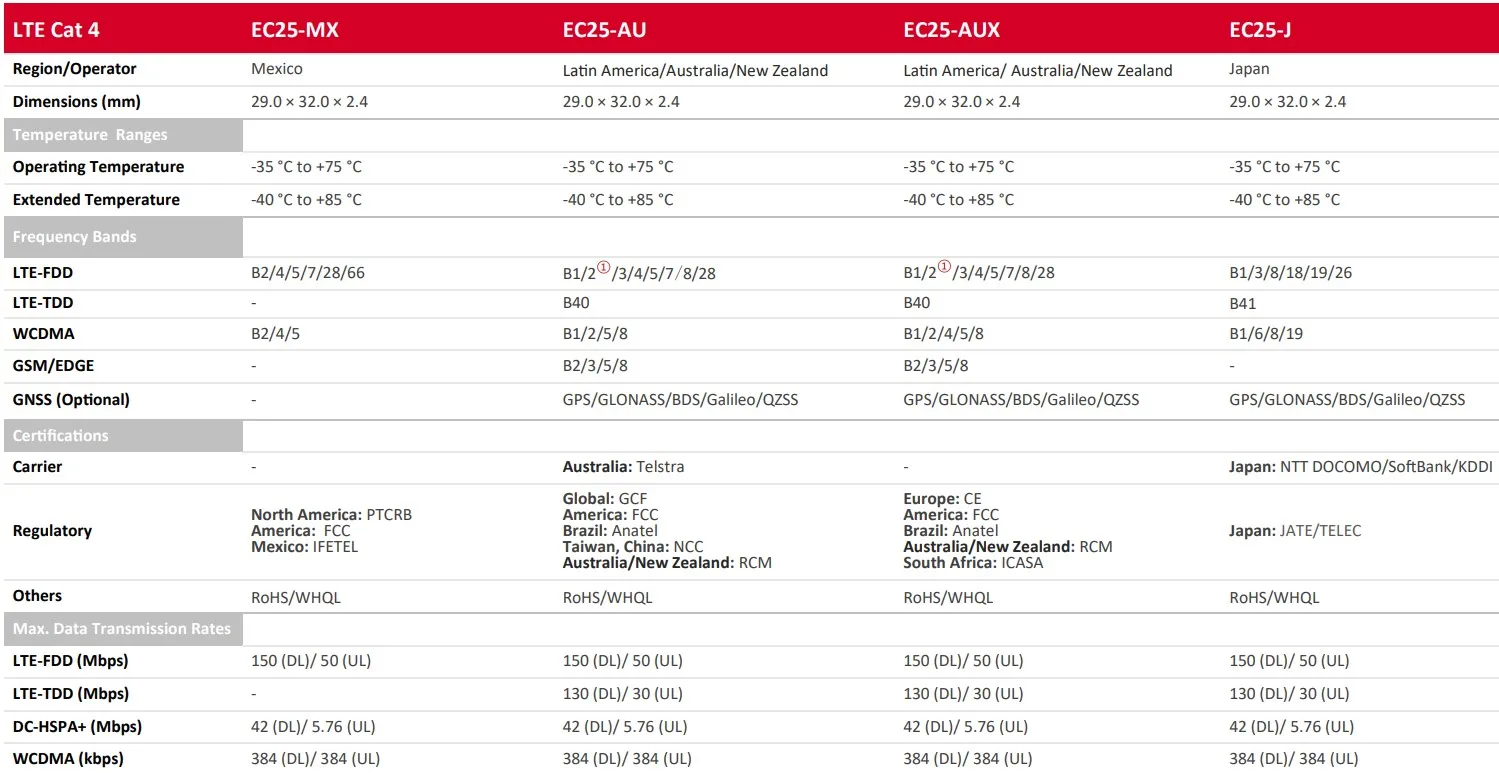Click the LTE Cat 4 header label

(56, 30)
